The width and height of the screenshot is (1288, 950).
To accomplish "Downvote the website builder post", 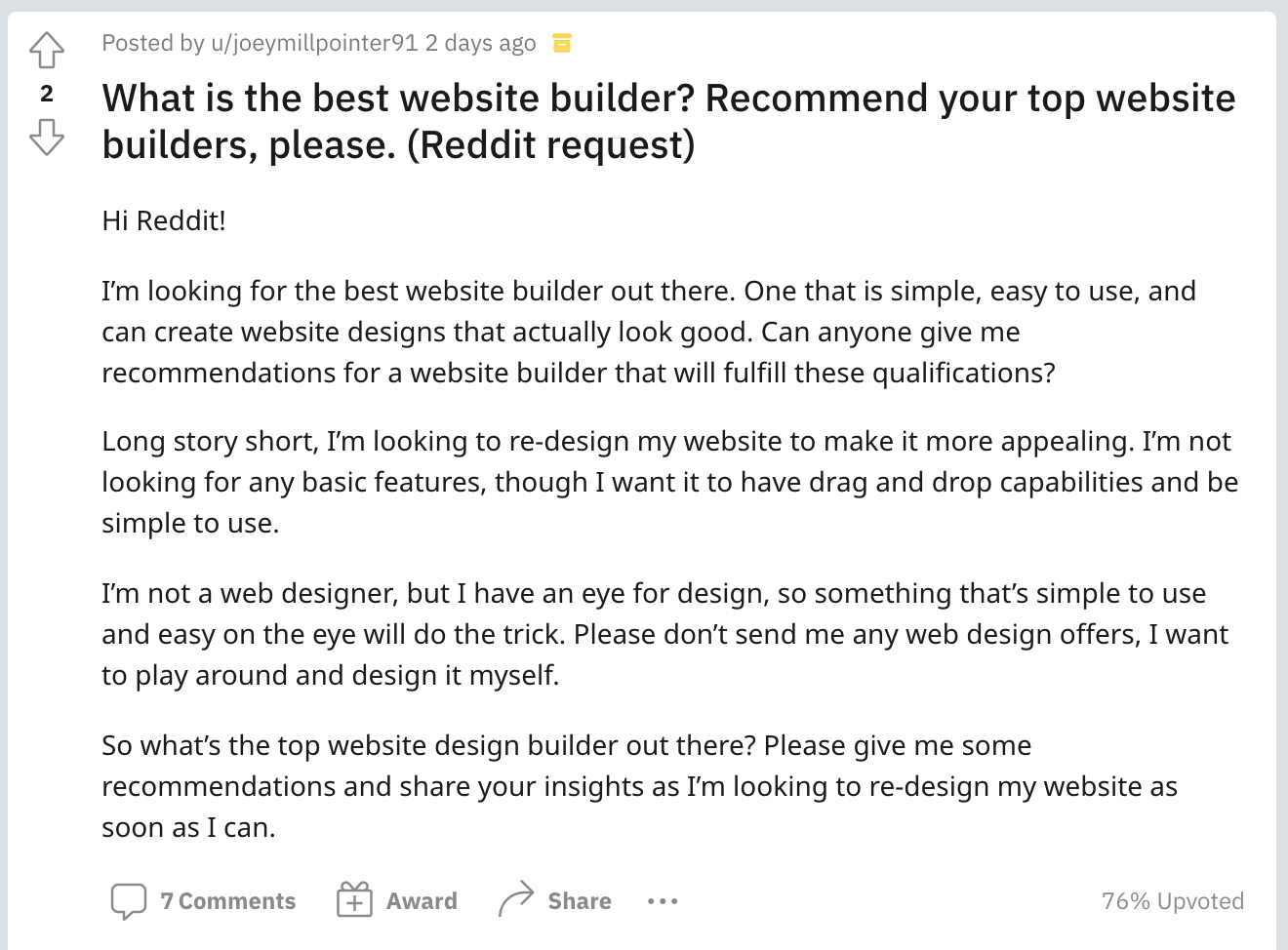I will point(47,138).
